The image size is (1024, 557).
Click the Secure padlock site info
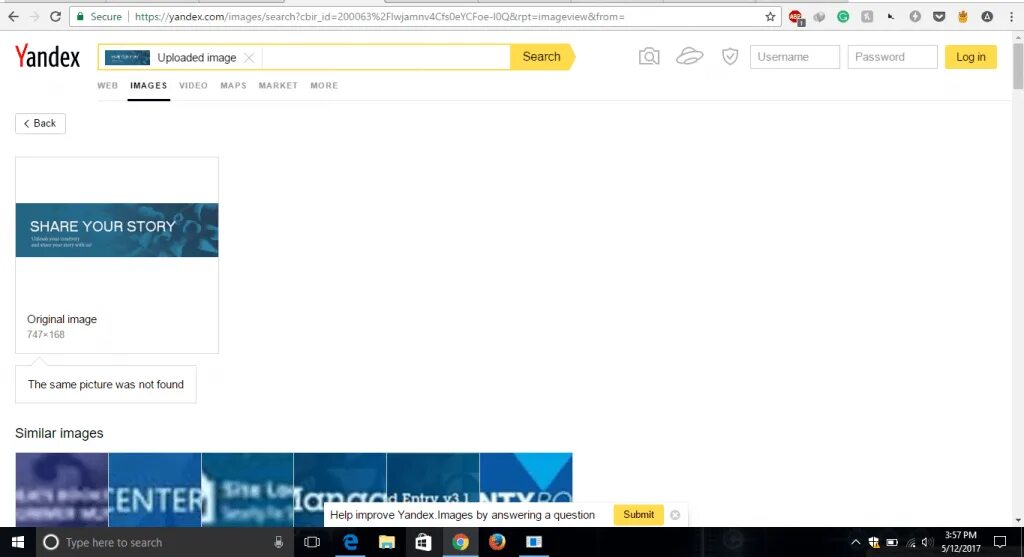pos(99,16)
